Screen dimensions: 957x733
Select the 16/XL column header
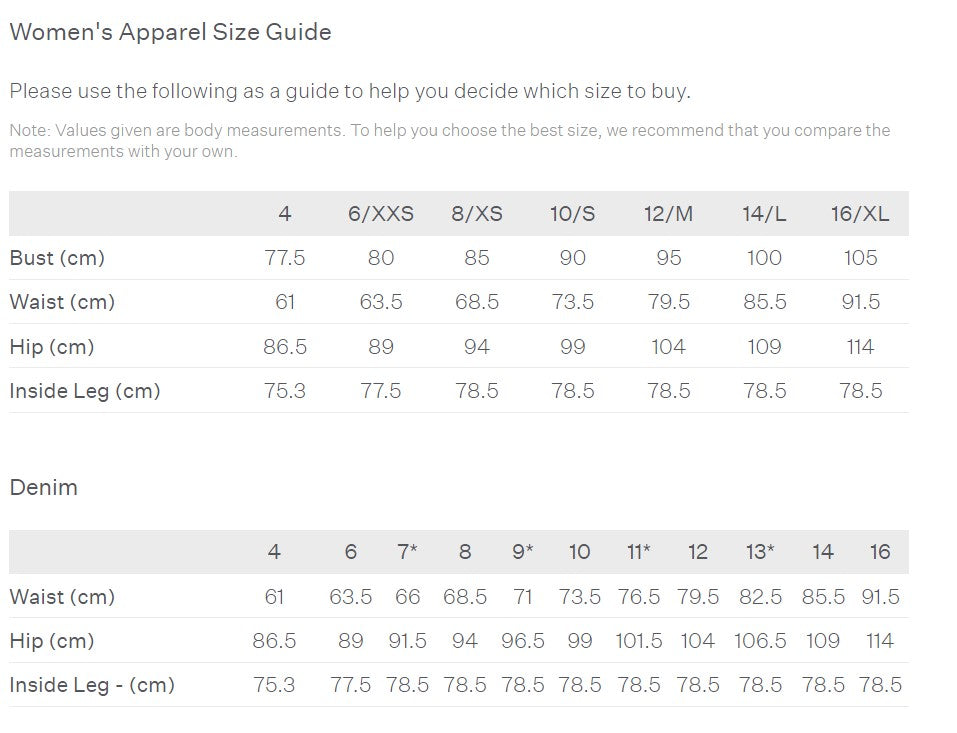[x=859, y=214]
